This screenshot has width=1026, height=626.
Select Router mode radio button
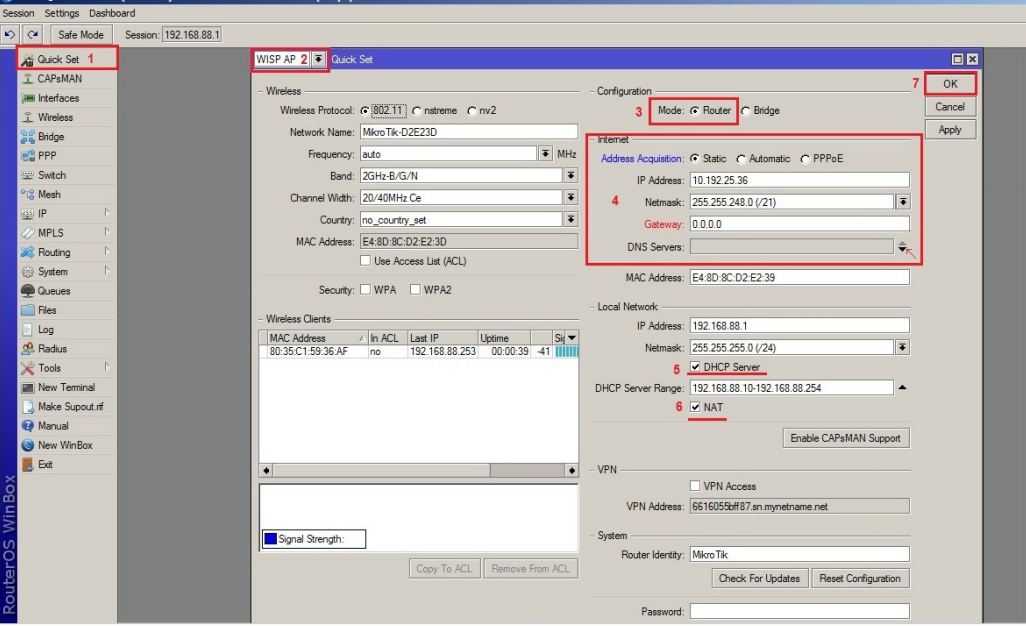click(x=695, y=111)
